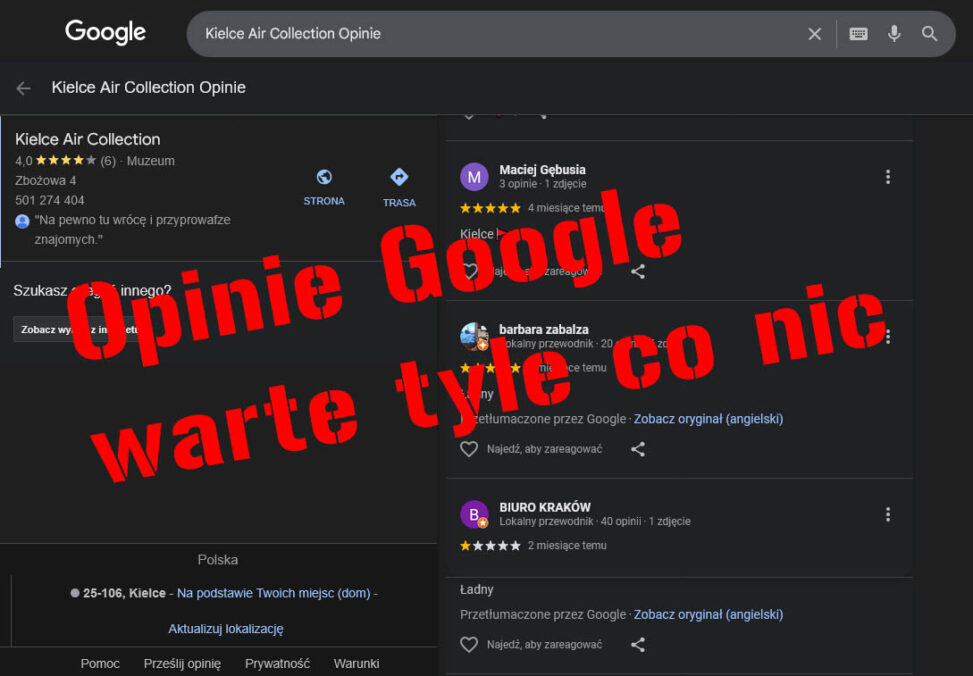Open Pomoc footer link
The image size is (973, 676).
click(x=100, y=663)
